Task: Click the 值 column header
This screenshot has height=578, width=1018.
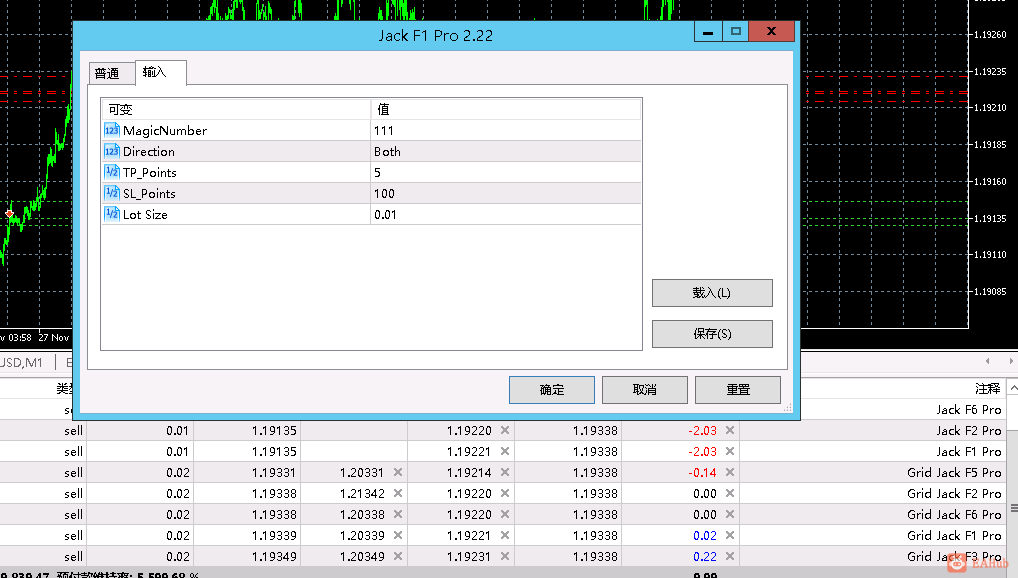Action: coord(506,109)
